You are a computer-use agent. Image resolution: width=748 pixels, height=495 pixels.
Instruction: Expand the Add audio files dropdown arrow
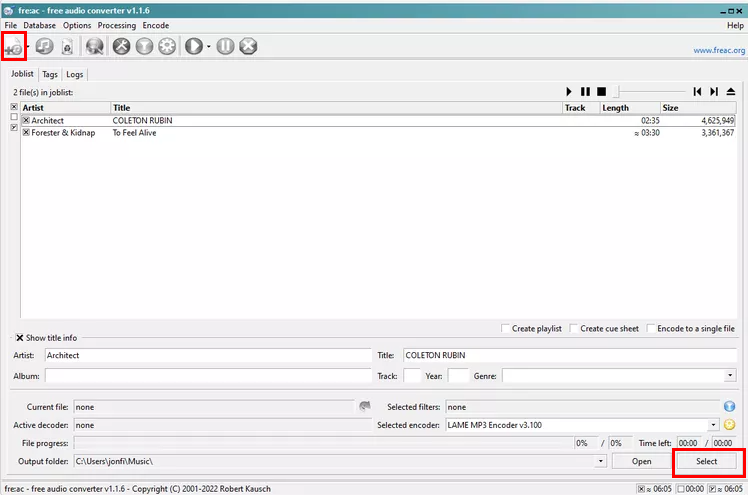(x=28, y=47)
